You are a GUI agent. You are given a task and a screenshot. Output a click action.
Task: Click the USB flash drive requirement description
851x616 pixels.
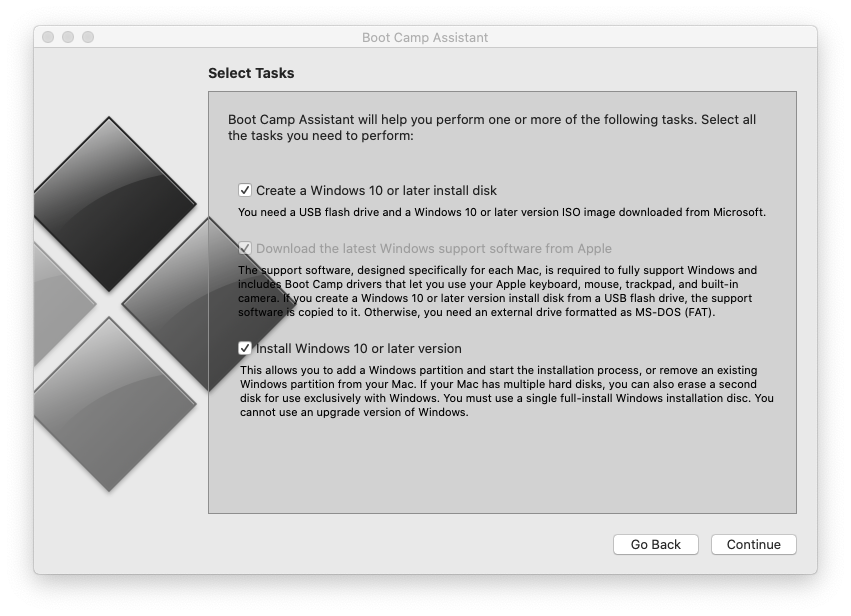point(502,212)
